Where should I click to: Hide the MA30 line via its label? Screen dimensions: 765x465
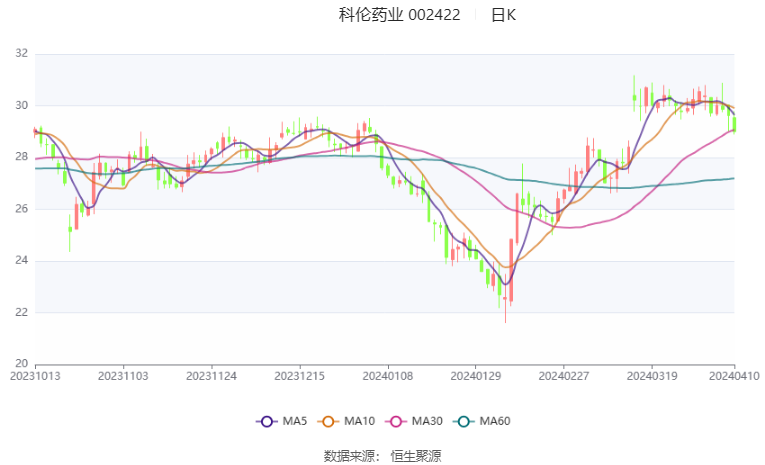pos(427,421)
